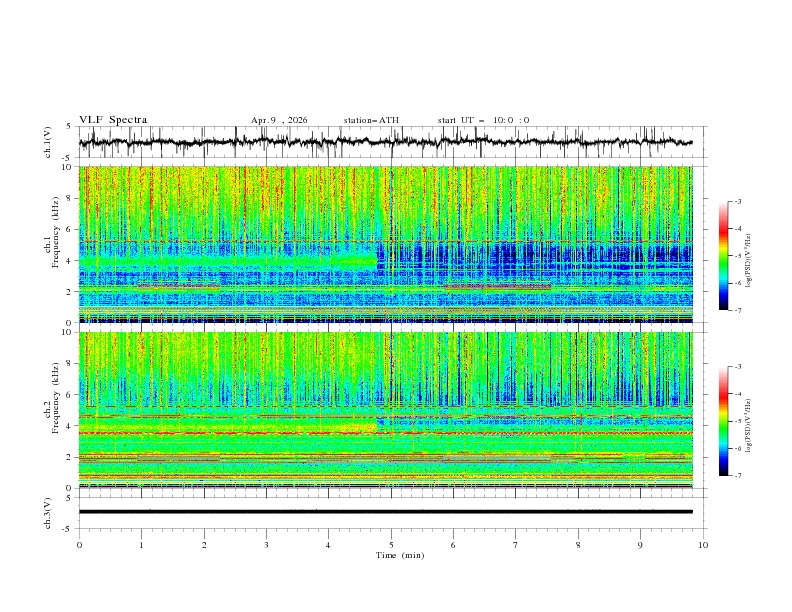Click the '4' tick on the Time axis
This screenshot has width=792, height=612.
point(329,545)
